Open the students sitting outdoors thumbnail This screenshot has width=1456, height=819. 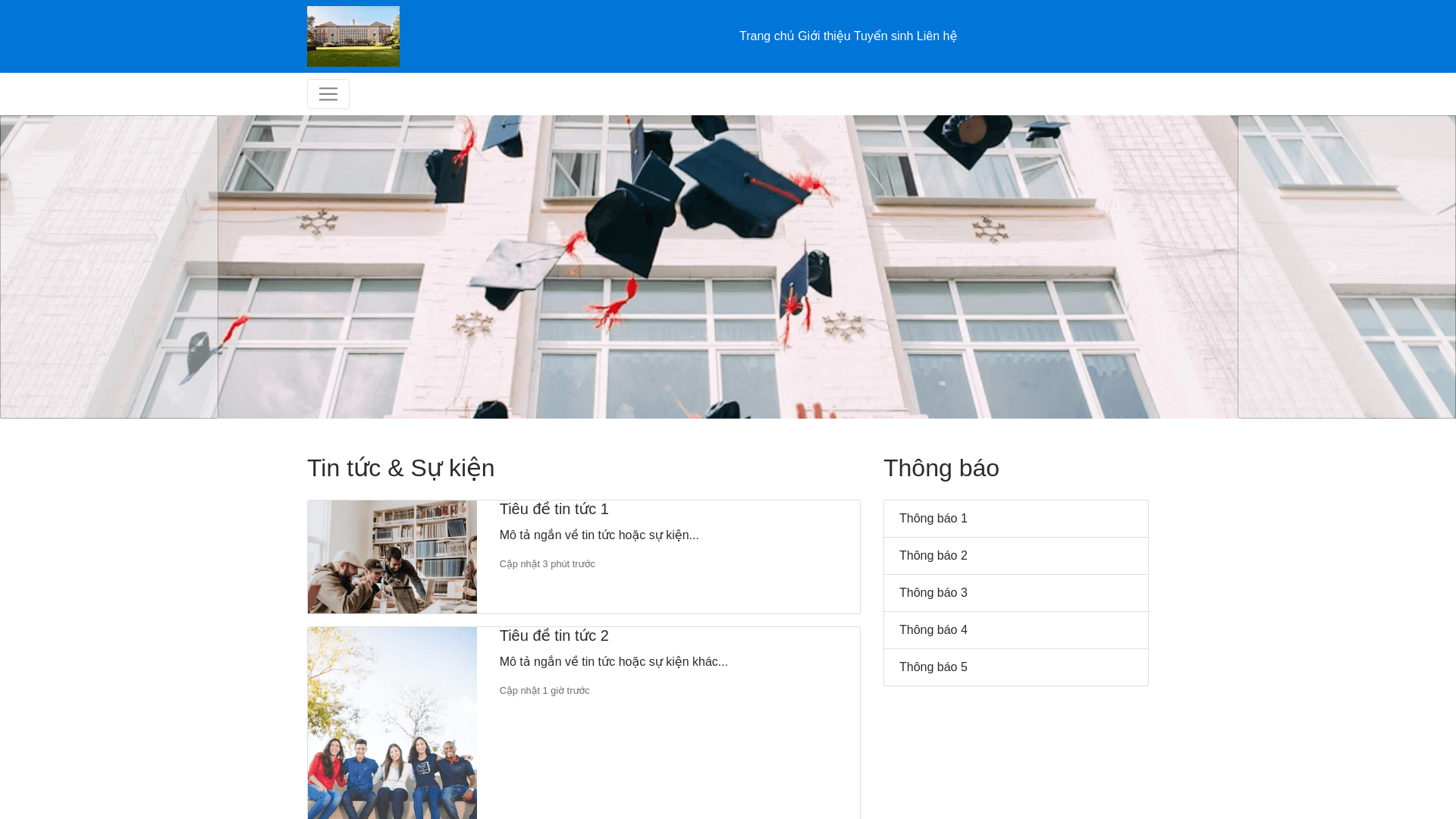392,723
